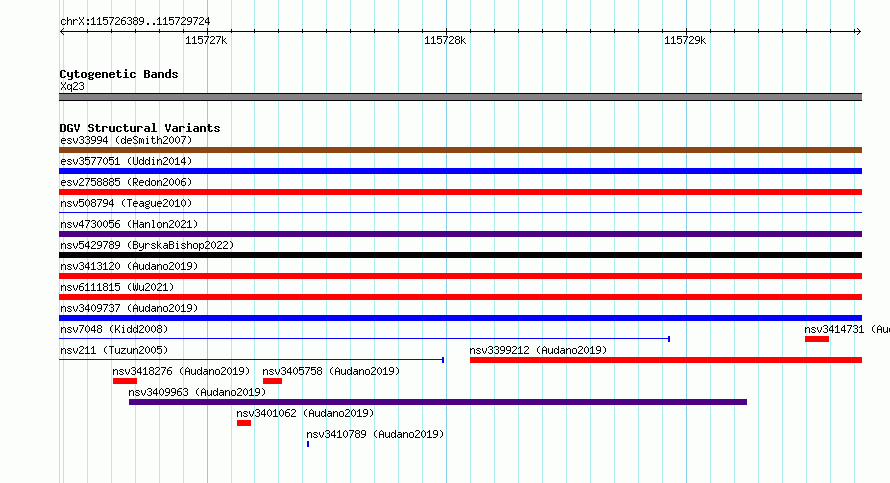Select the blue esv3577051 variant bar
890x483 pixels.
[x=460, y=171]
